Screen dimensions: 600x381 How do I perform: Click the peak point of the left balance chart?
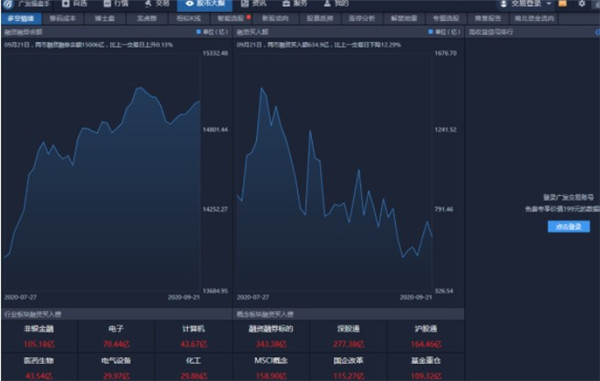click(x=140, y=88)
